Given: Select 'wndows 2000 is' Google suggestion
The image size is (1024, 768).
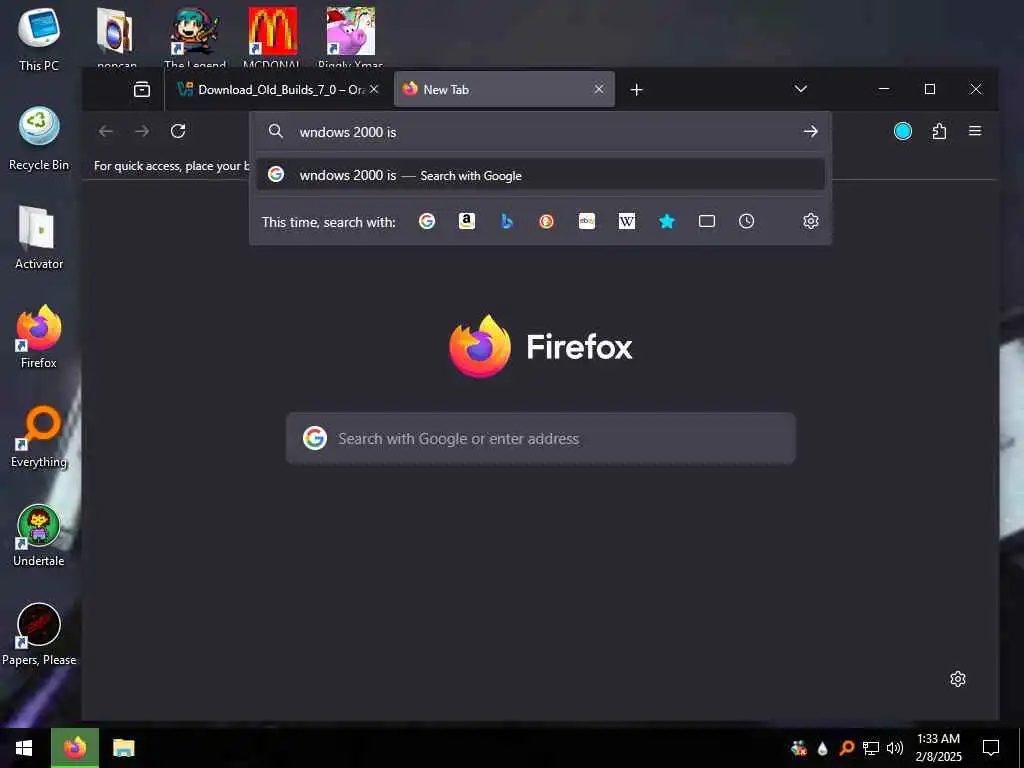Looking at the screenshot, I should click(x=541, y=175).
